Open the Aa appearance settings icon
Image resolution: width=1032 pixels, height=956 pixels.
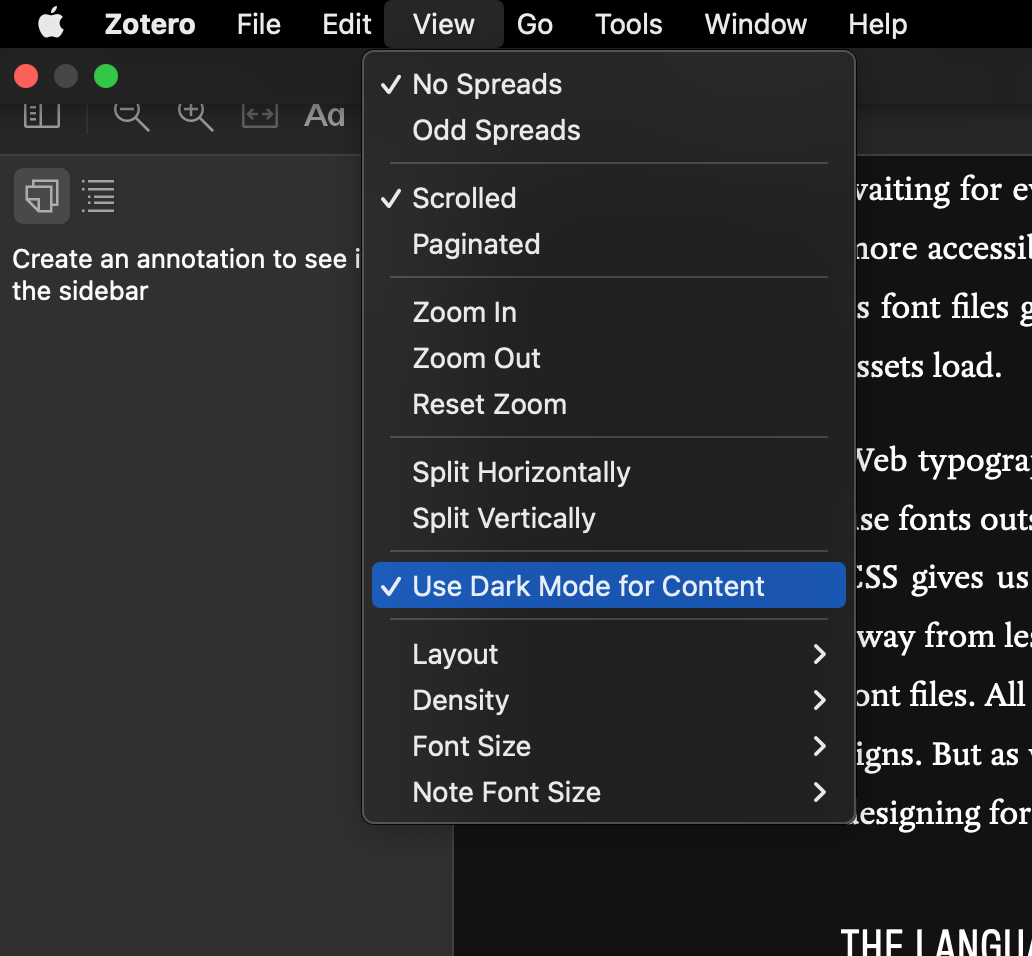tap(324, 116)
